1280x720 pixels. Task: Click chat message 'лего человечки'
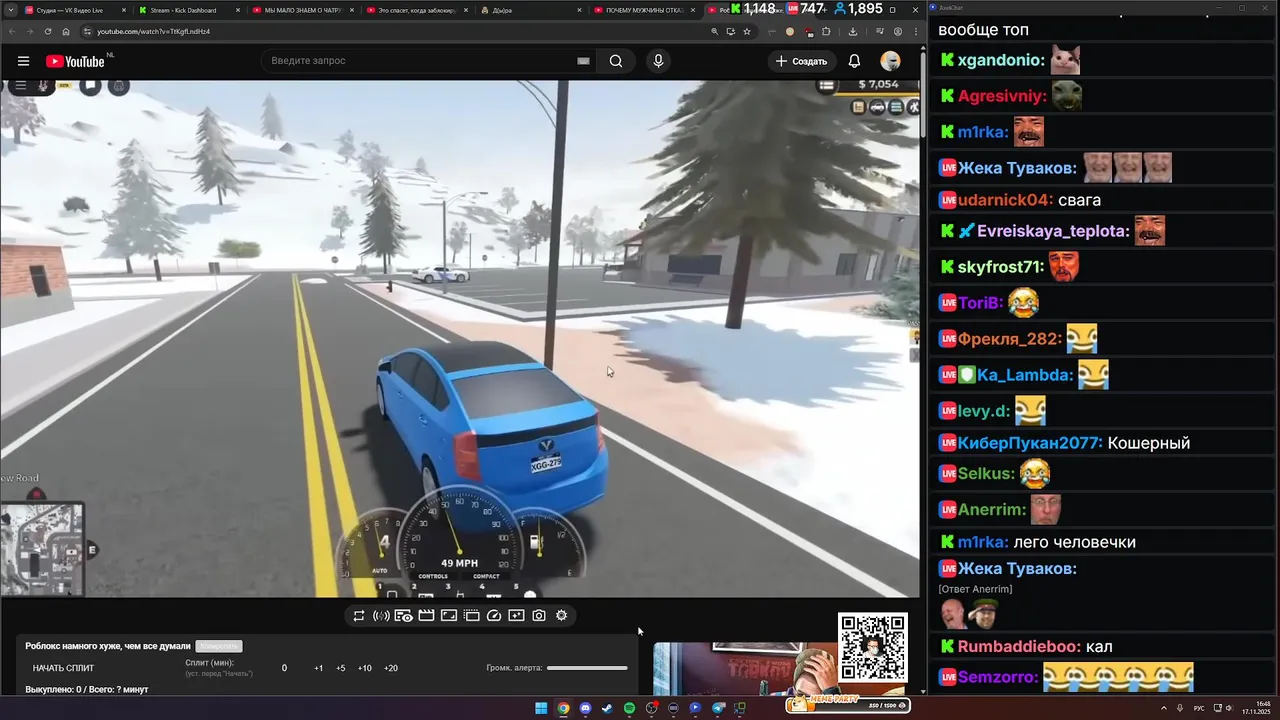[1075, 542]
